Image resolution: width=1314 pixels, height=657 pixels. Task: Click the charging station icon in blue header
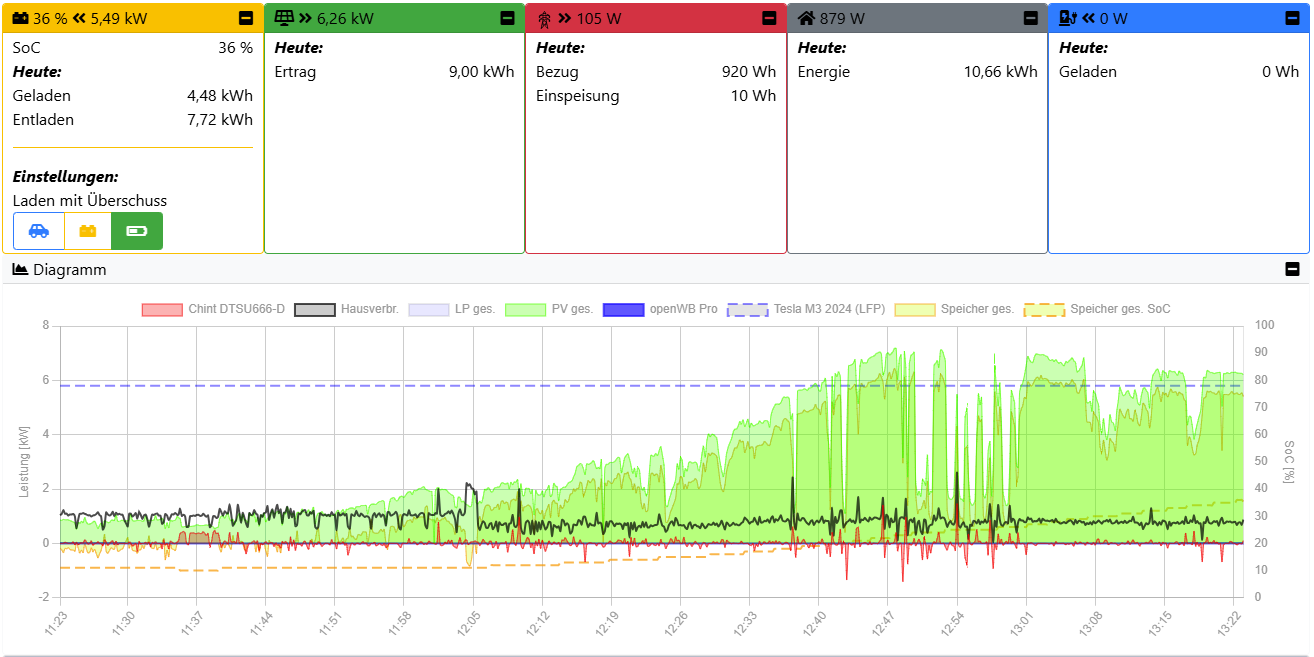pyautogui.click(x=1068, y=18)
